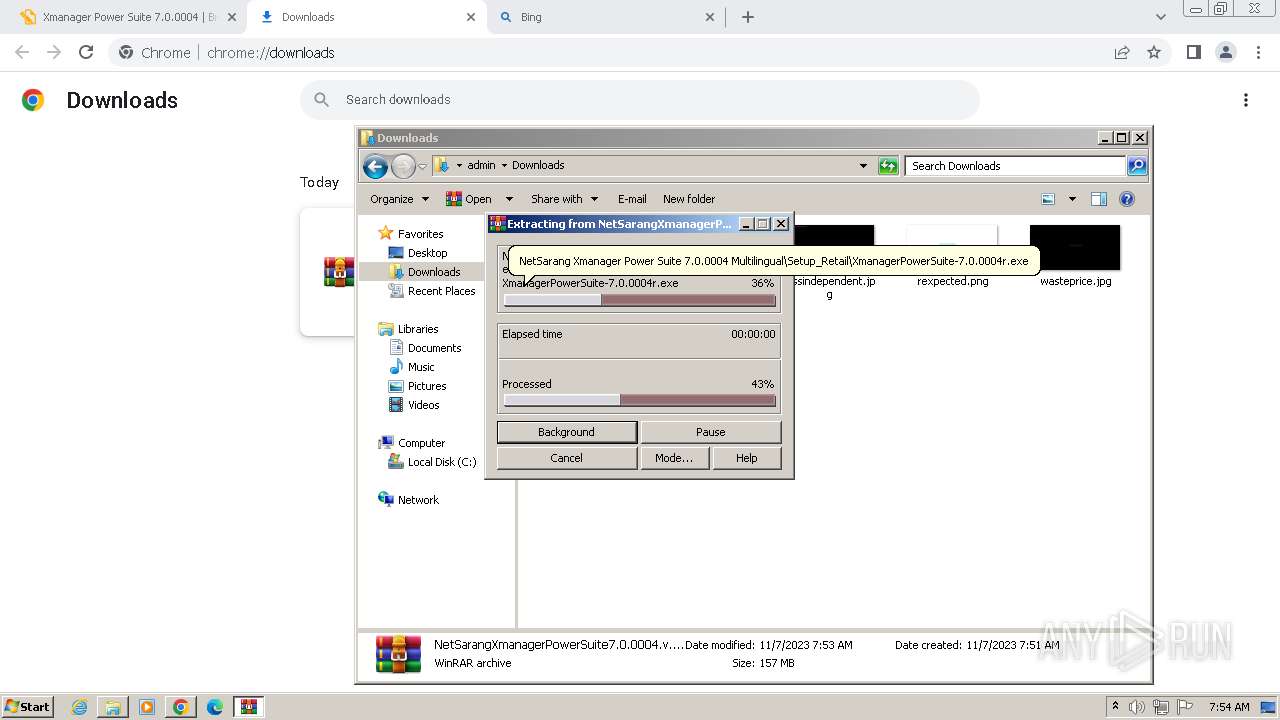This screenshot has width=1280, height=720.
Task: Click the admin segment in the address path
Action: [481, 166]
